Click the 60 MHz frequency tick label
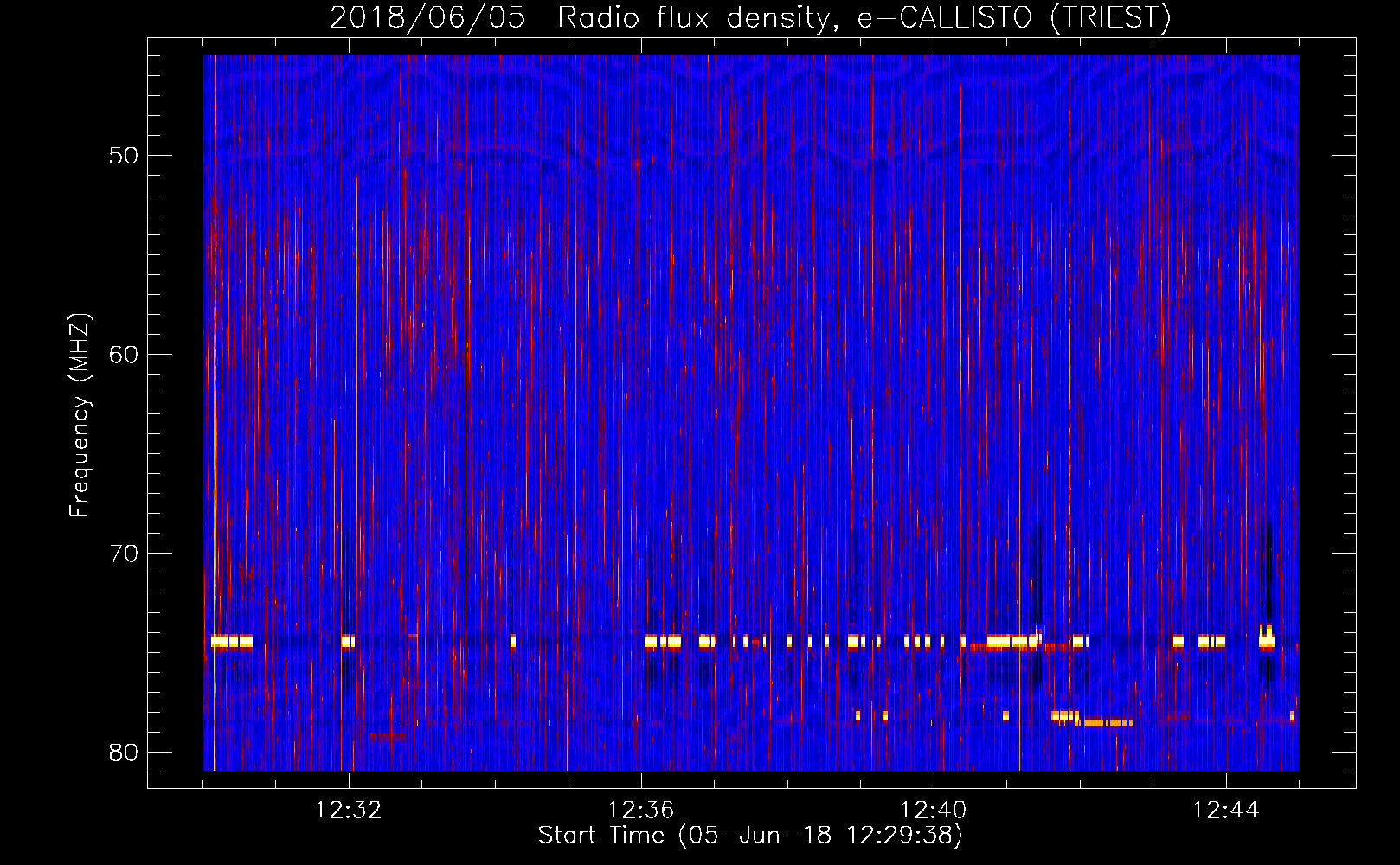This screenshot has height=865, width=1400. (125, 355)
